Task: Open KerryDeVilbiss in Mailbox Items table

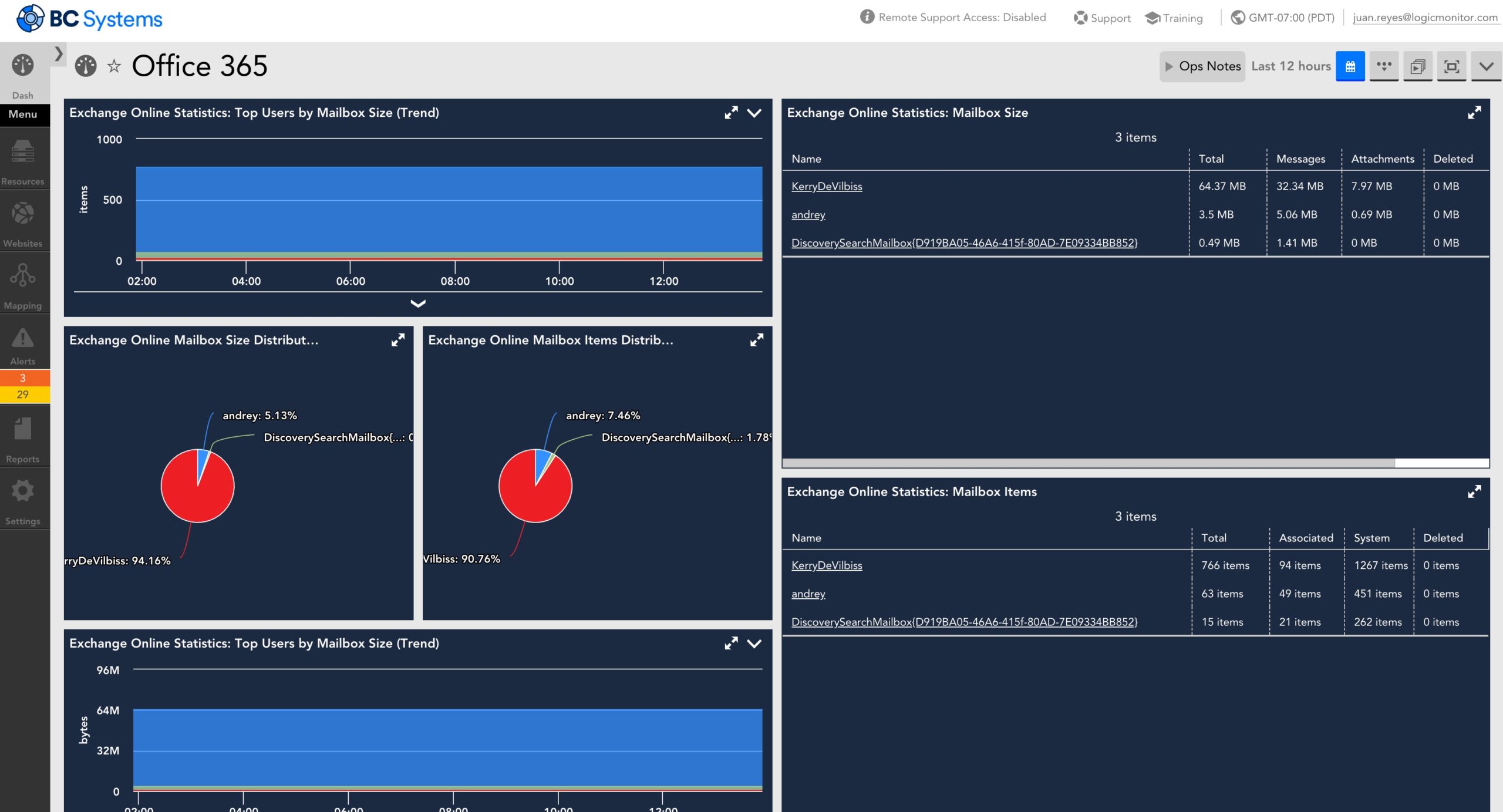Action: click(827, 565)
